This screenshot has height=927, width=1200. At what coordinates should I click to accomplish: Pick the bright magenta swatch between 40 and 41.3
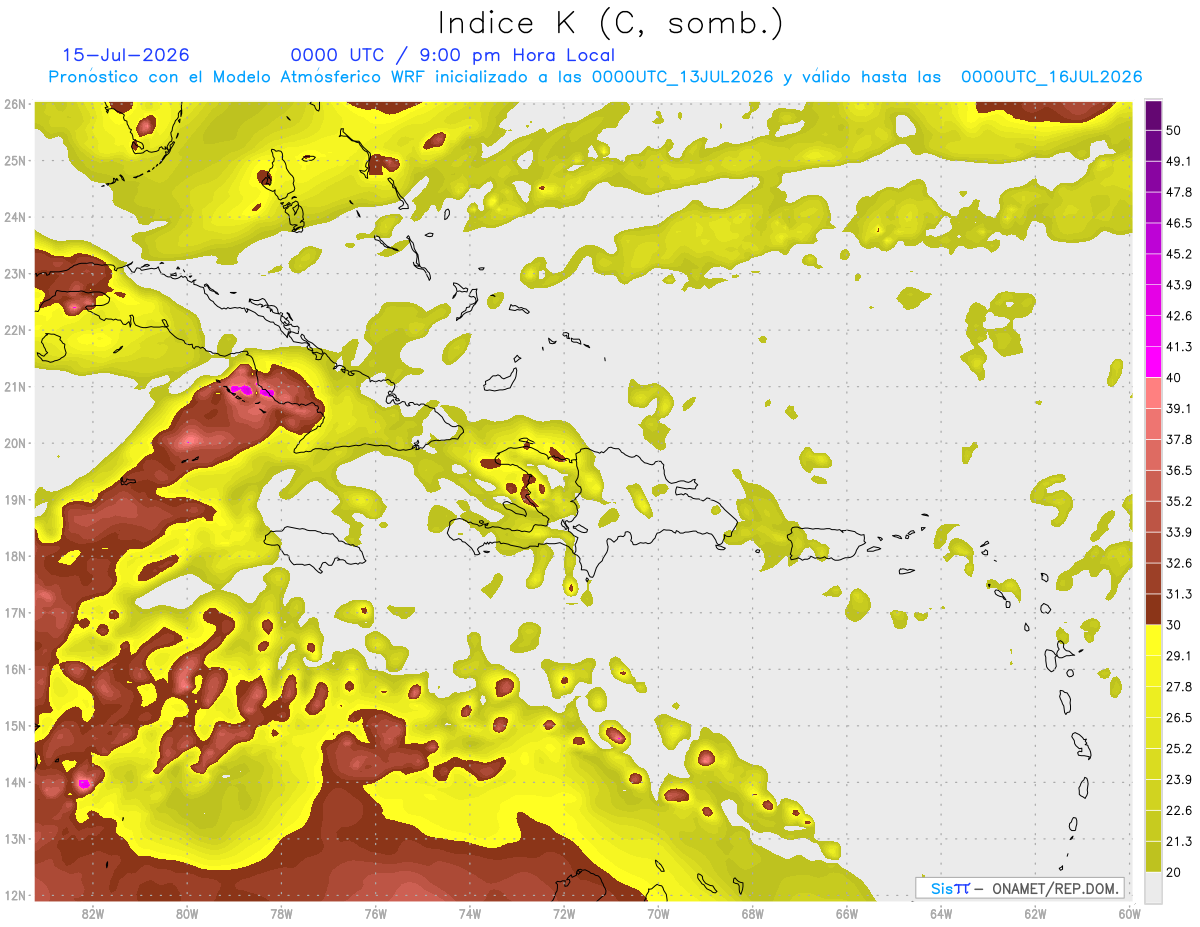point(1153,361)
